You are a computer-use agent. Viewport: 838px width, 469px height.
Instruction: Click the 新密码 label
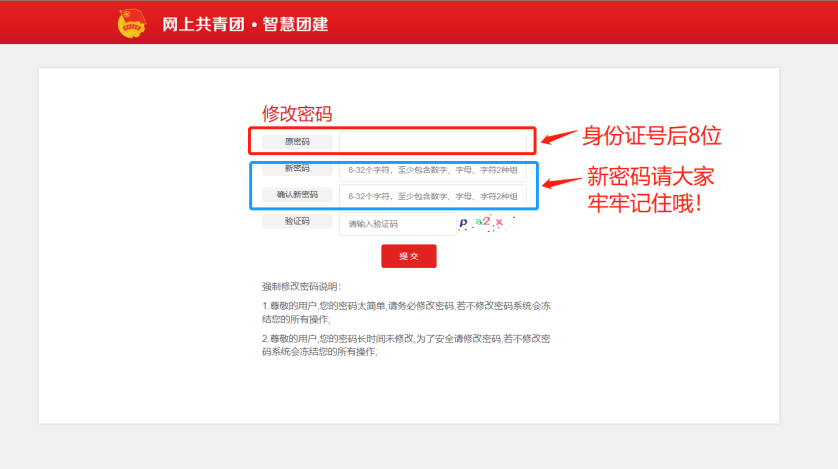click(x=297, y=169)
